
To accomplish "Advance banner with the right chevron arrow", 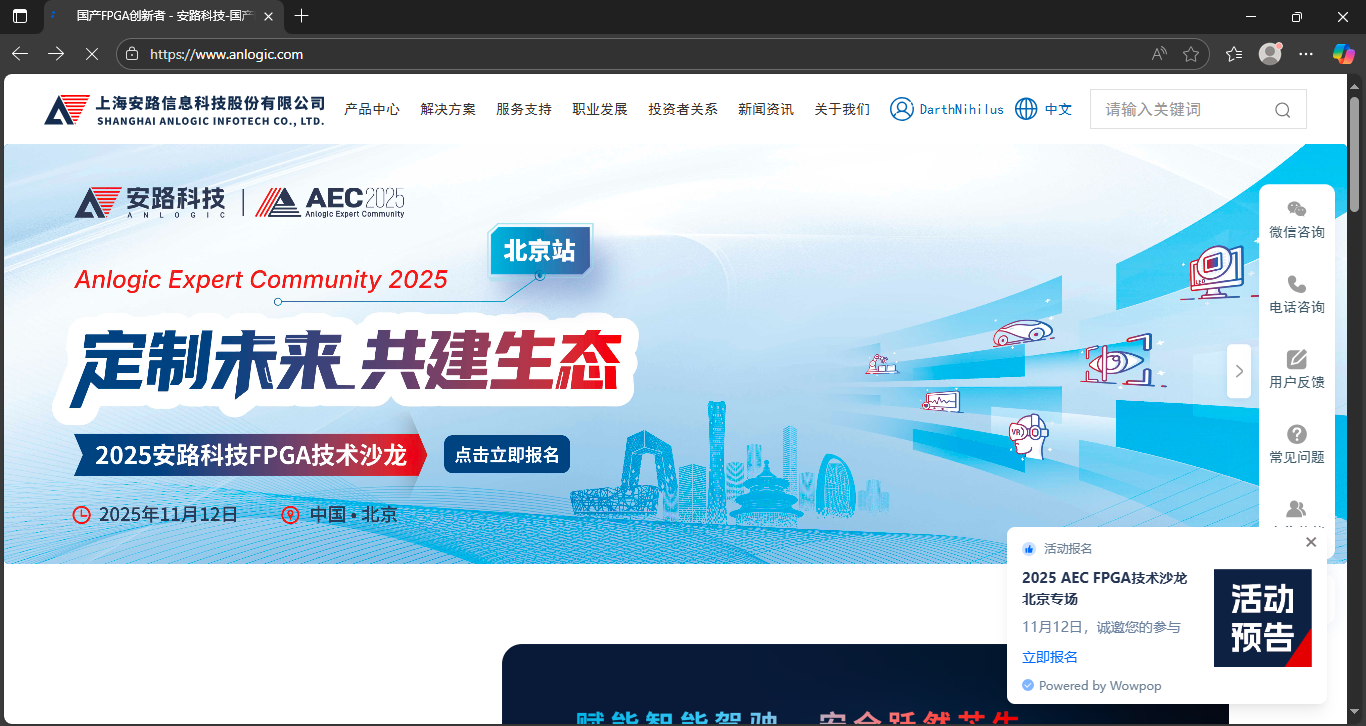I will [x=1239, y=371].
